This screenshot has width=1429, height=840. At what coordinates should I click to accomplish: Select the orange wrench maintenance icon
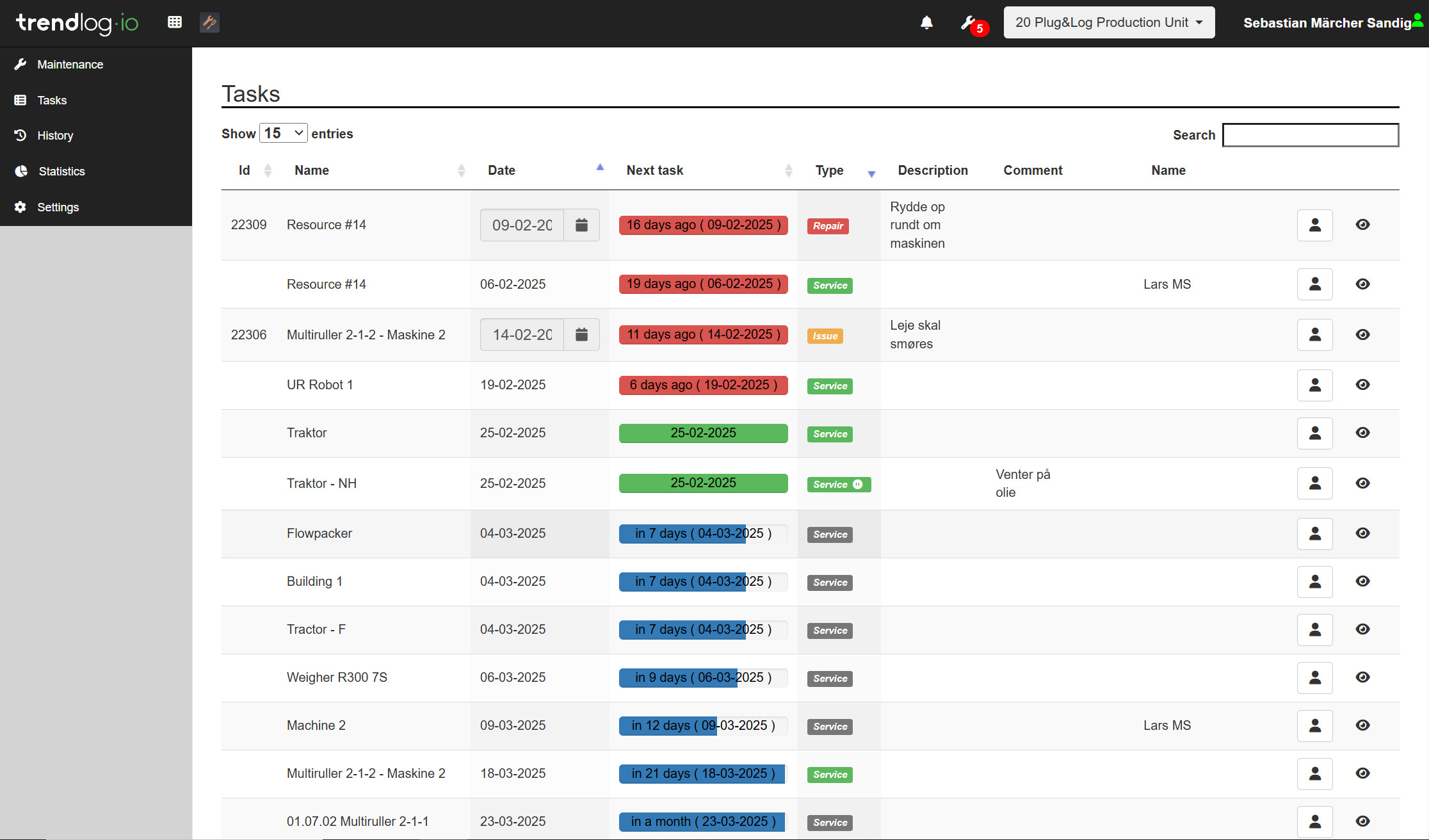click(209, 22)
